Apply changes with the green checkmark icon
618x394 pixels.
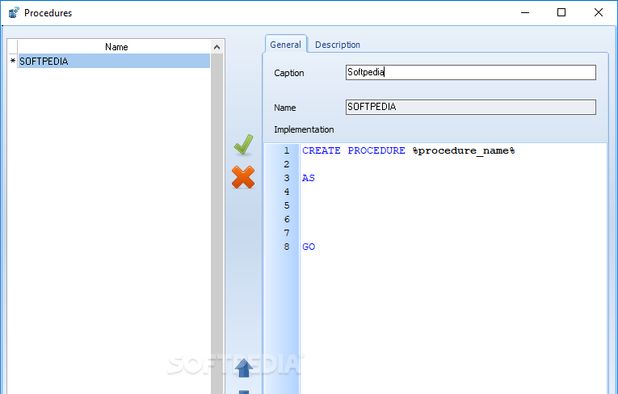(243, 144)
